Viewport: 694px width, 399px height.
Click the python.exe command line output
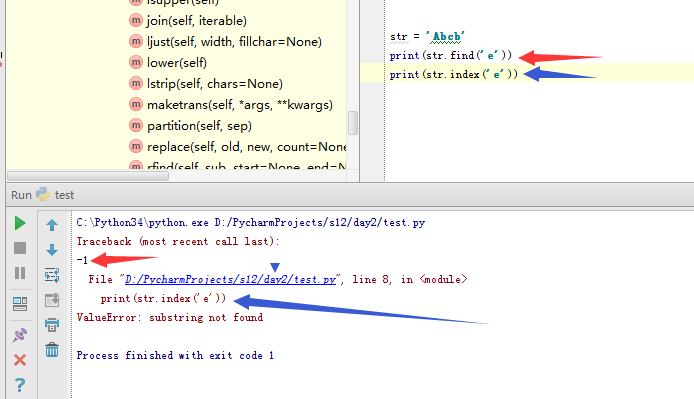251,223
